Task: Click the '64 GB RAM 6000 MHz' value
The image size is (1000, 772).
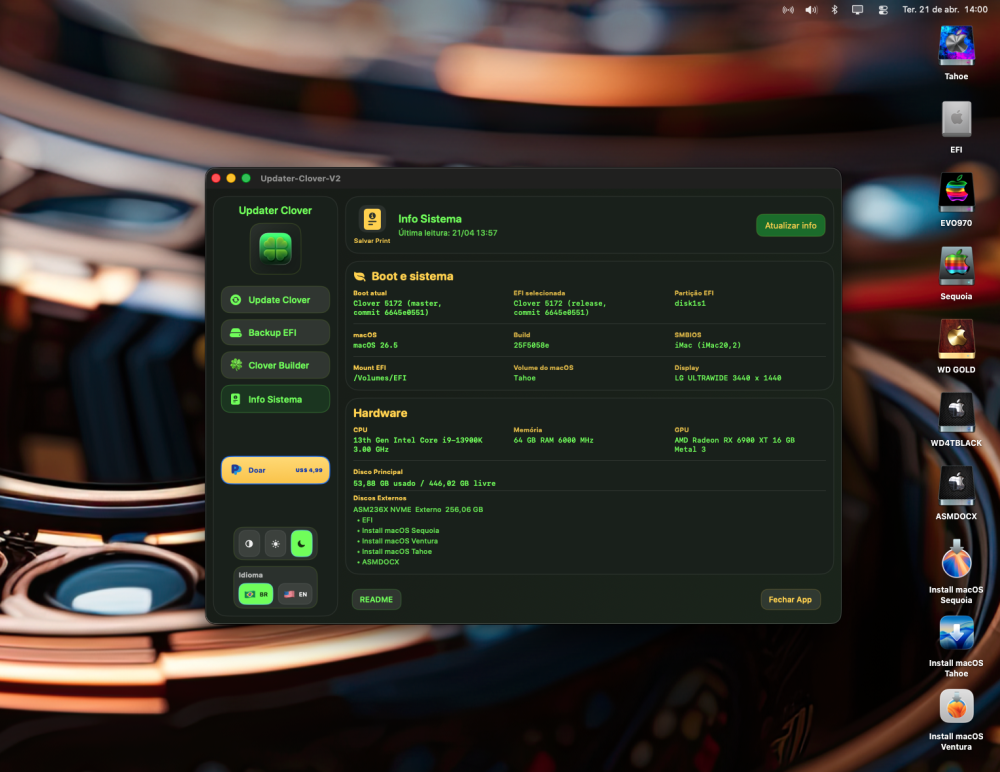Action: (554, 440)
